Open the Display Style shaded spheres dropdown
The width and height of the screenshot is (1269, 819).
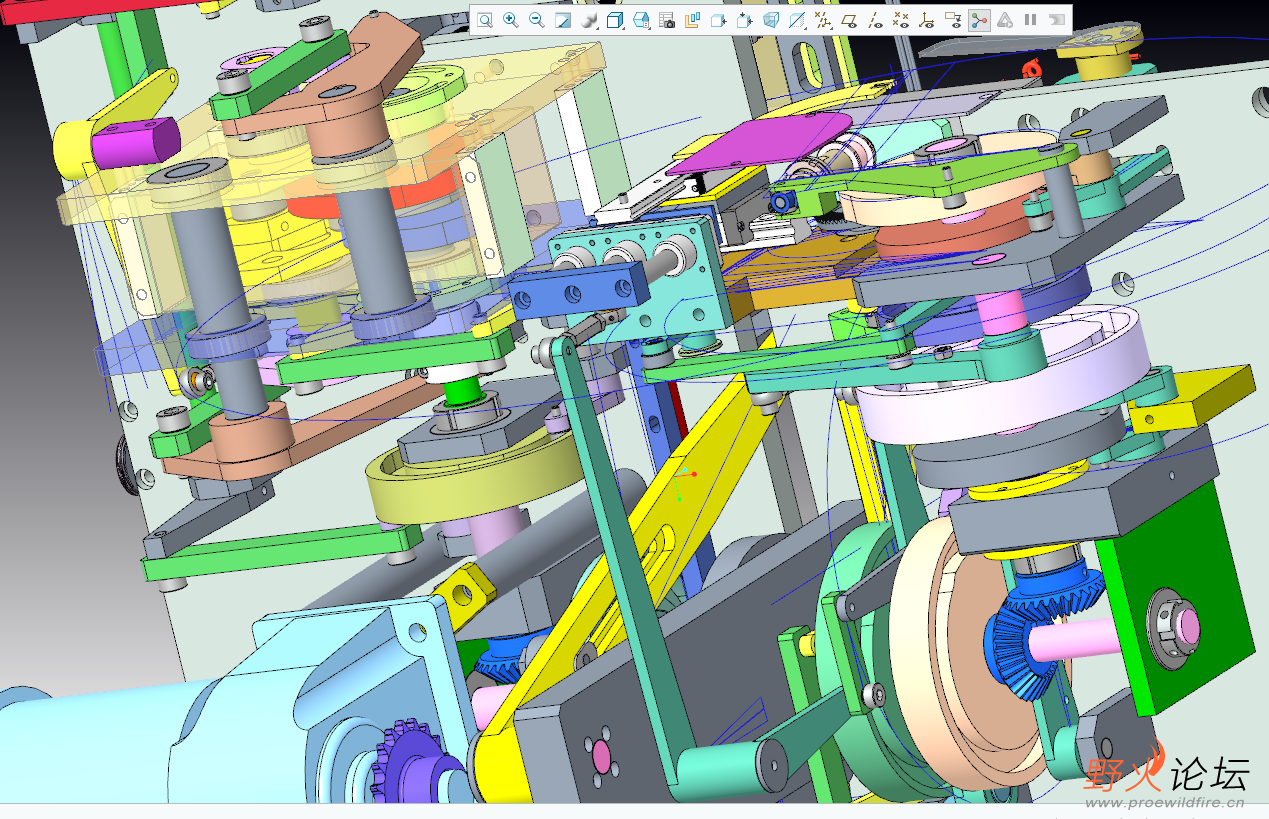[x=589, y=20]
